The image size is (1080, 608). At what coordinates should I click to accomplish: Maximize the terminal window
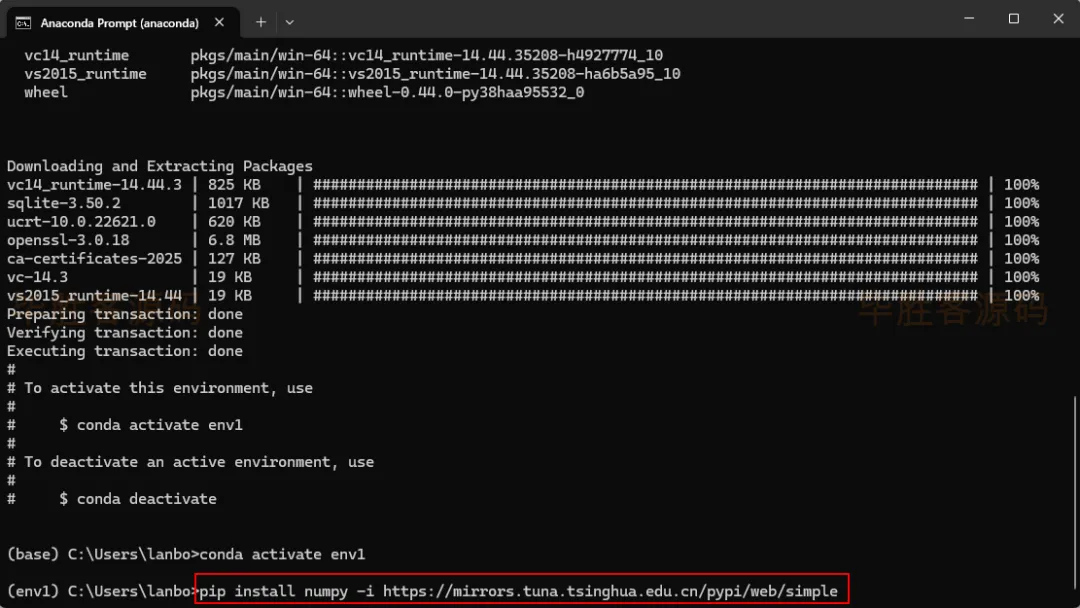(x=1013, y=19)
